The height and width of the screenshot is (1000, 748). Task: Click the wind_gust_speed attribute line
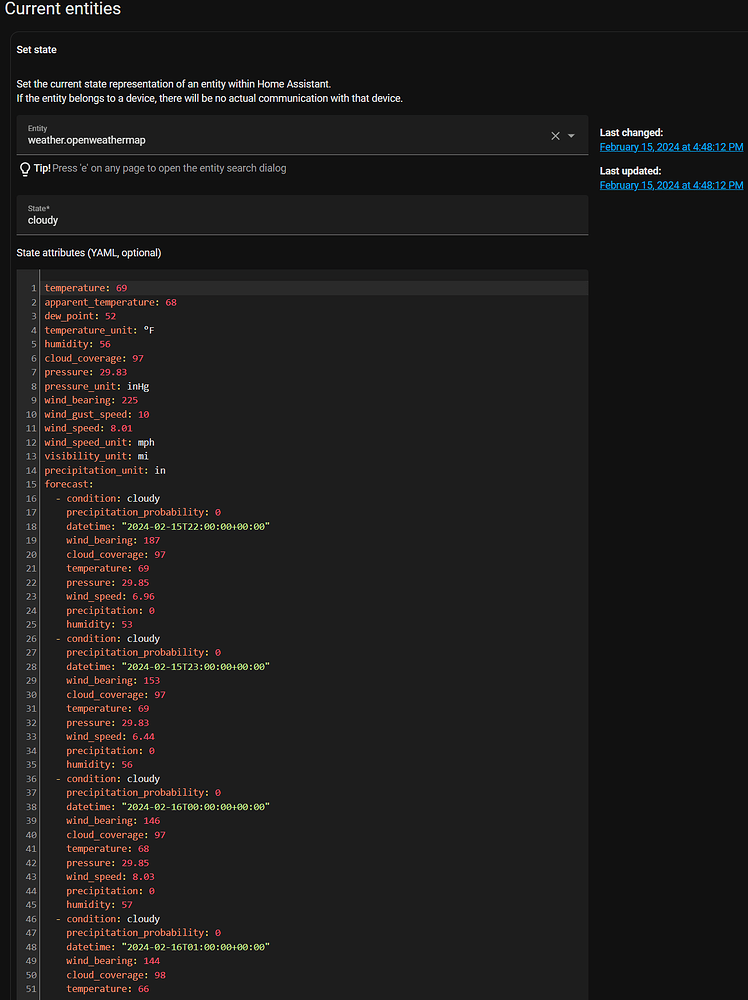click(x=96, y=414)
